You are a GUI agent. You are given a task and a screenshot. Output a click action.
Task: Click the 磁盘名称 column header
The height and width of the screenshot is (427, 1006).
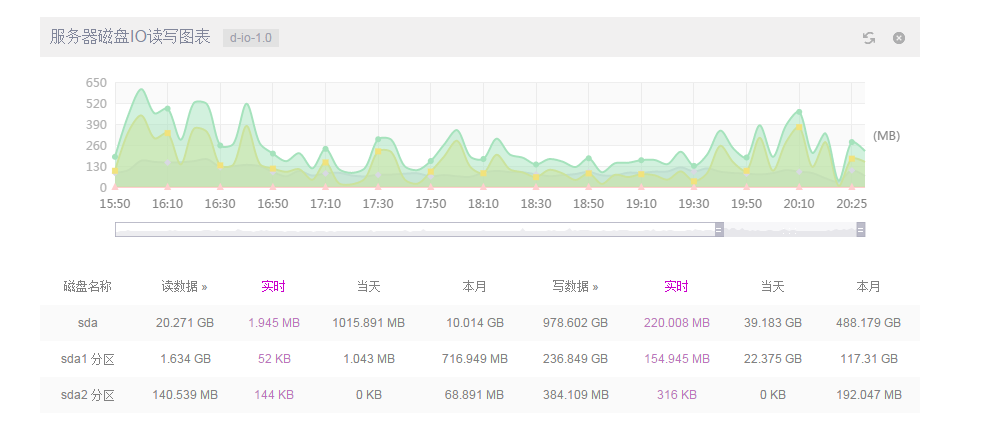tap(87, 286)
